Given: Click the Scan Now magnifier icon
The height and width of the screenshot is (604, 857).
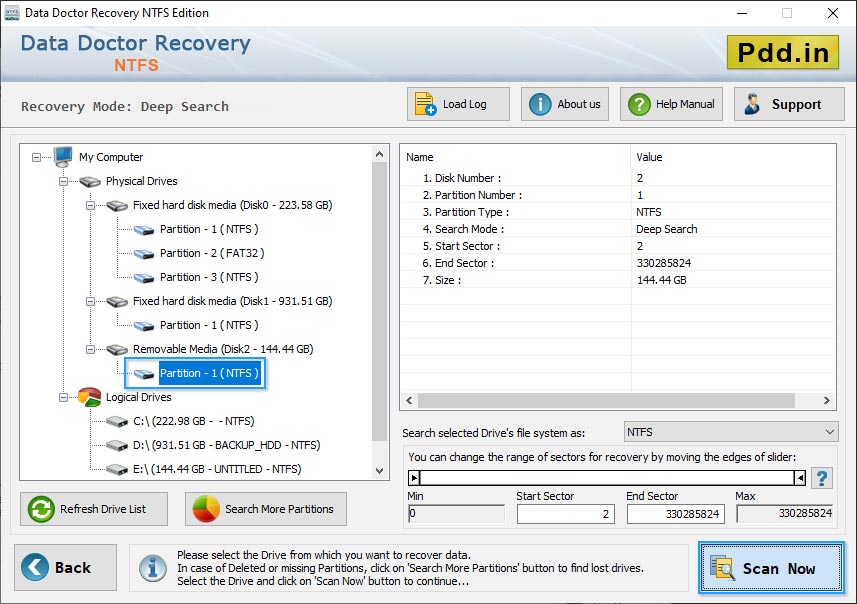Looking at the screenshot, I should [x=721, y=567].
